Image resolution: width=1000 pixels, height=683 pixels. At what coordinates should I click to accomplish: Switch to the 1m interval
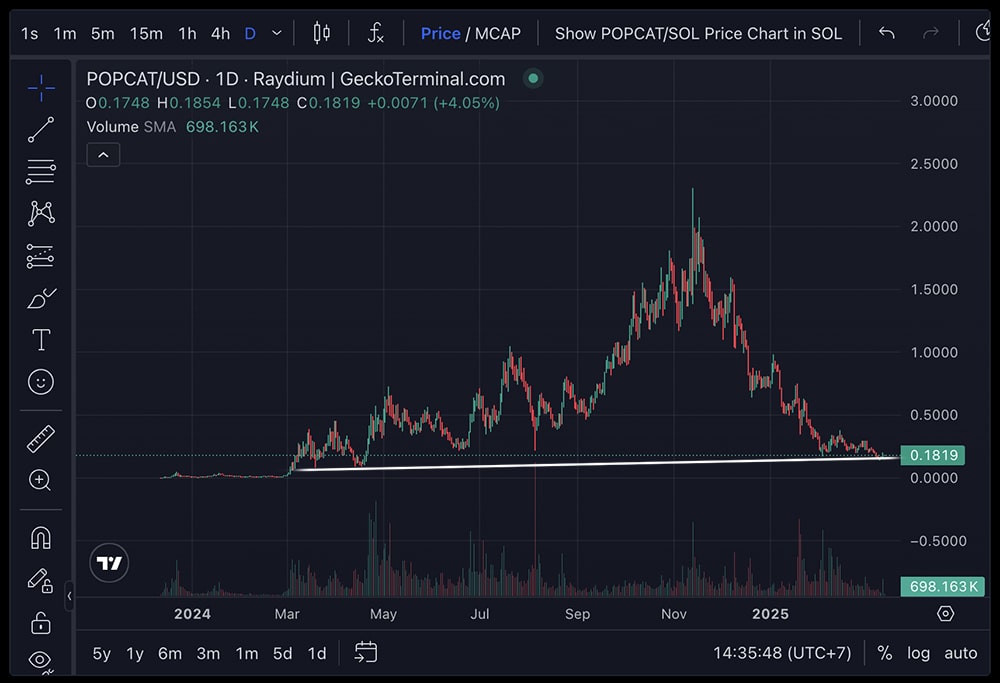pos(64,33)
